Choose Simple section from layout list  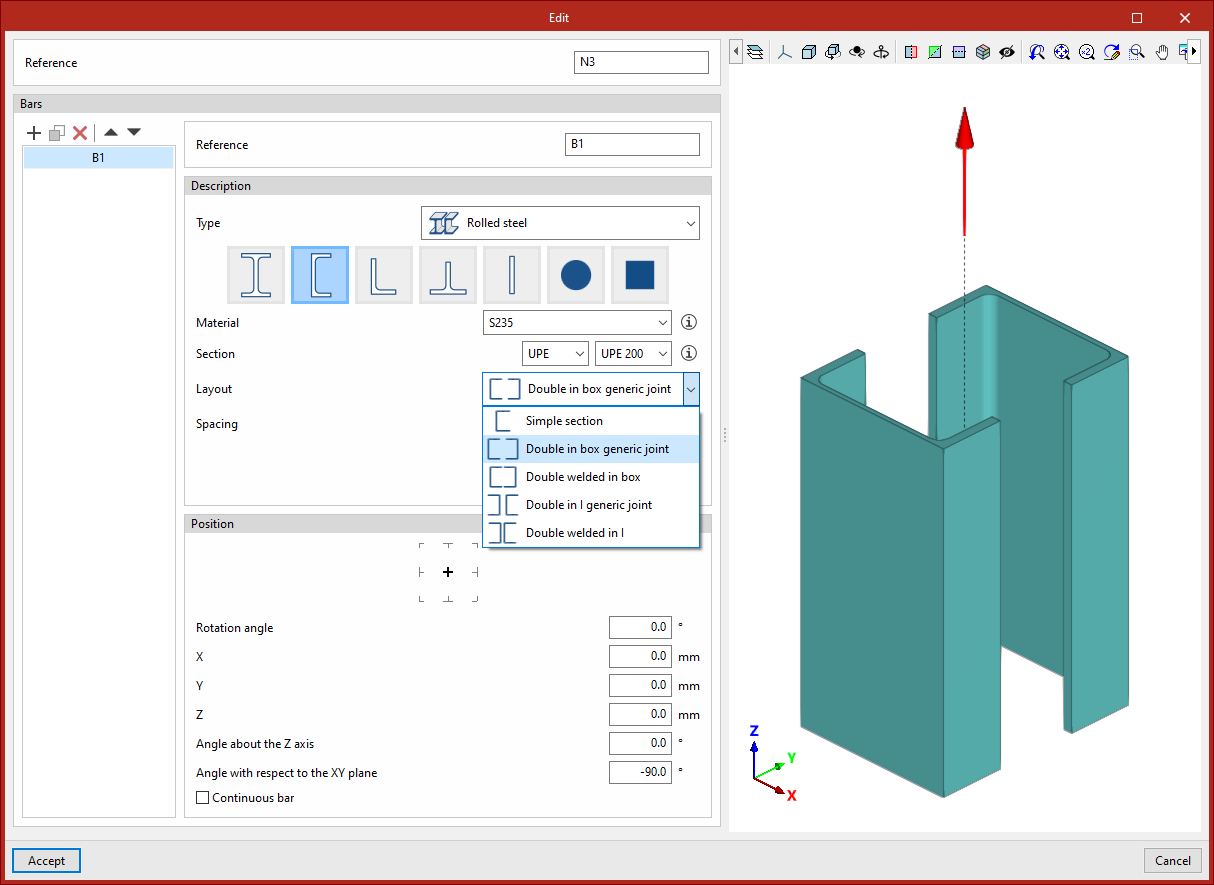(564, 421)
